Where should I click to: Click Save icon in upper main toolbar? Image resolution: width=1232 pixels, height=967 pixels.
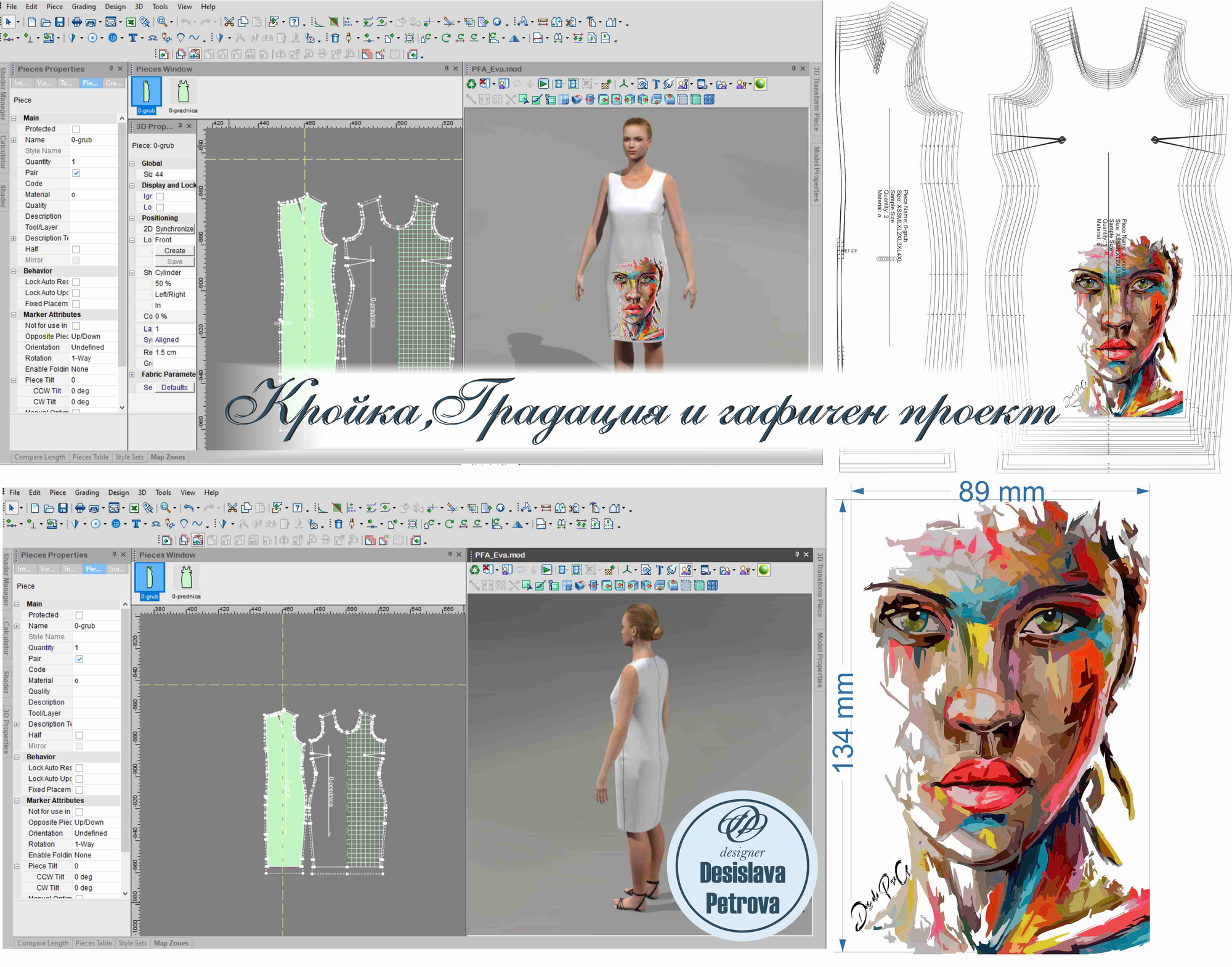(x=60, y=22)
